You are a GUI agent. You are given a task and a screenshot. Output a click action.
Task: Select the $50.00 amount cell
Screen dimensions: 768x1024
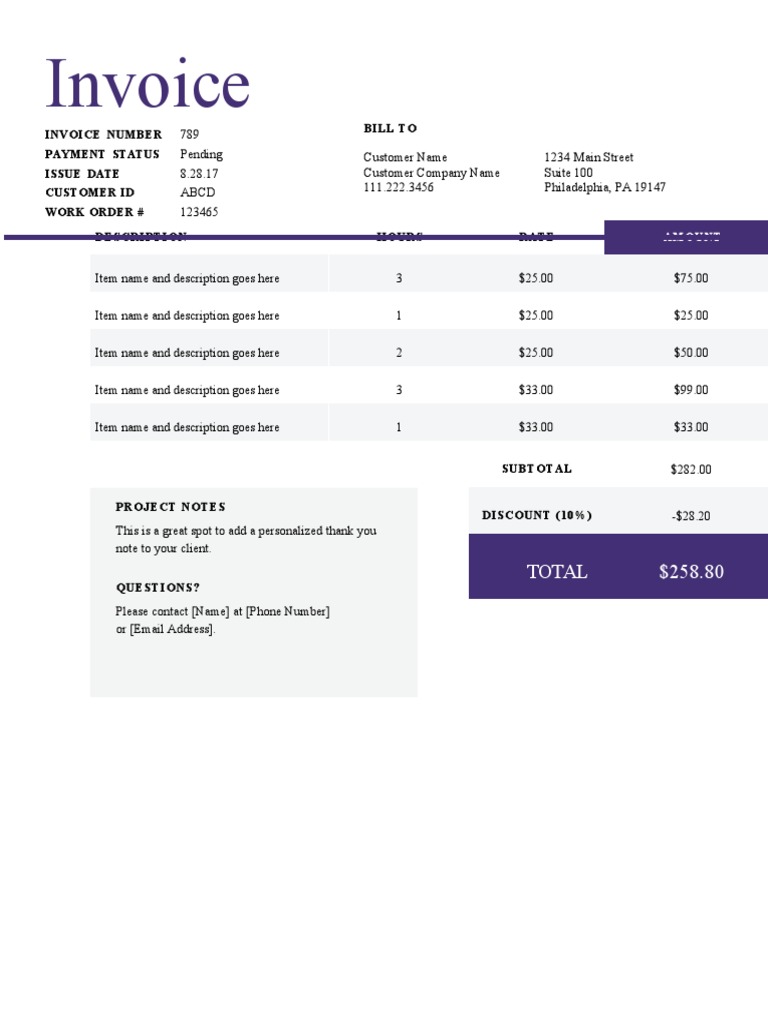691,352
